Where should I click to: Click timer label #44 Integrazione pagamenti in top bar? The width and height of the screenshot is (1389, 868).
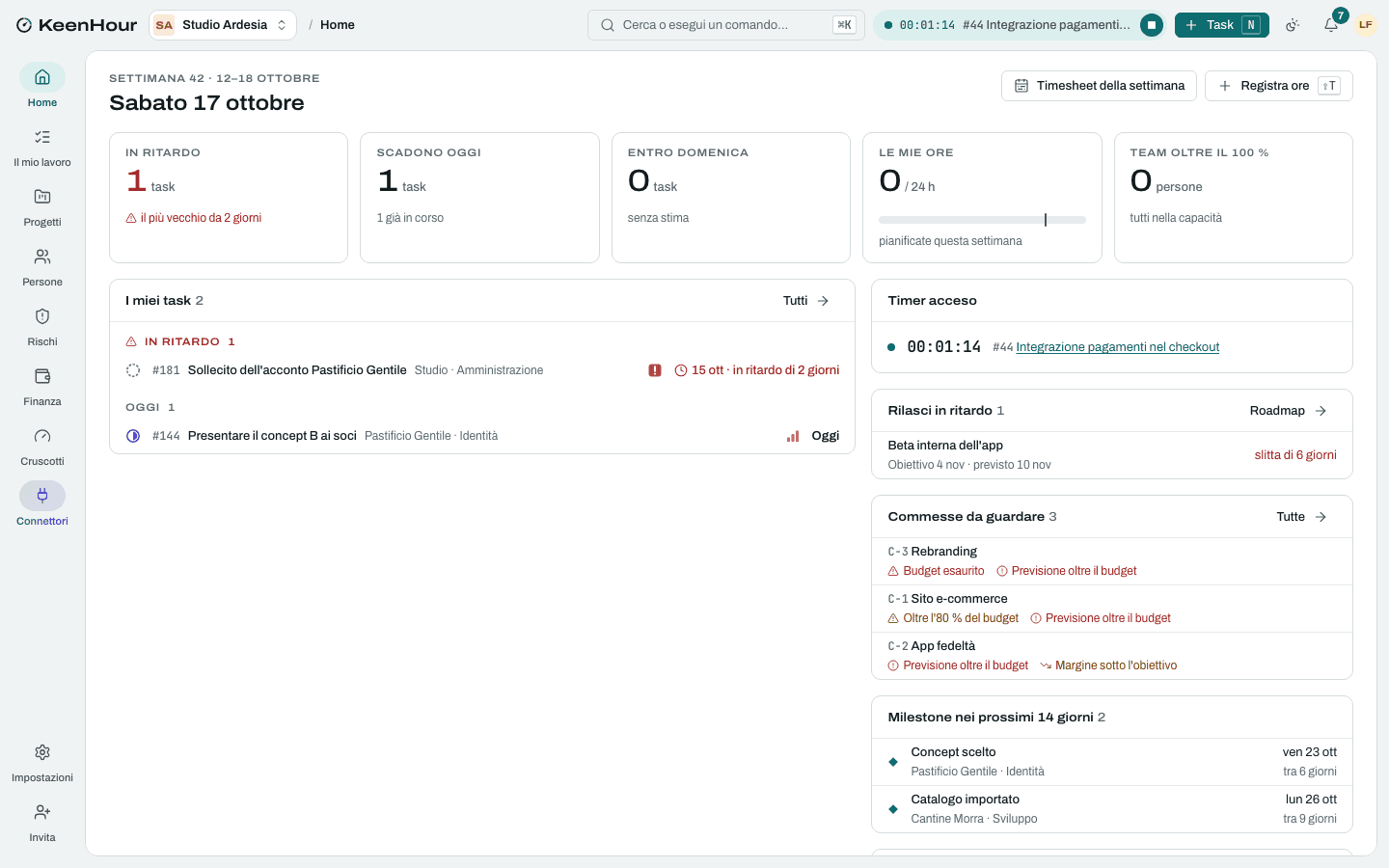[1047, 25]
